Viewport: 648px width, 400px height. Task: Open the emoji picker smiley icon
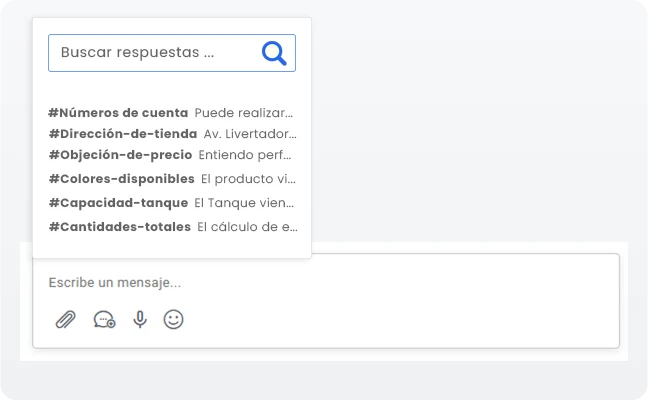tap(174, 319)
